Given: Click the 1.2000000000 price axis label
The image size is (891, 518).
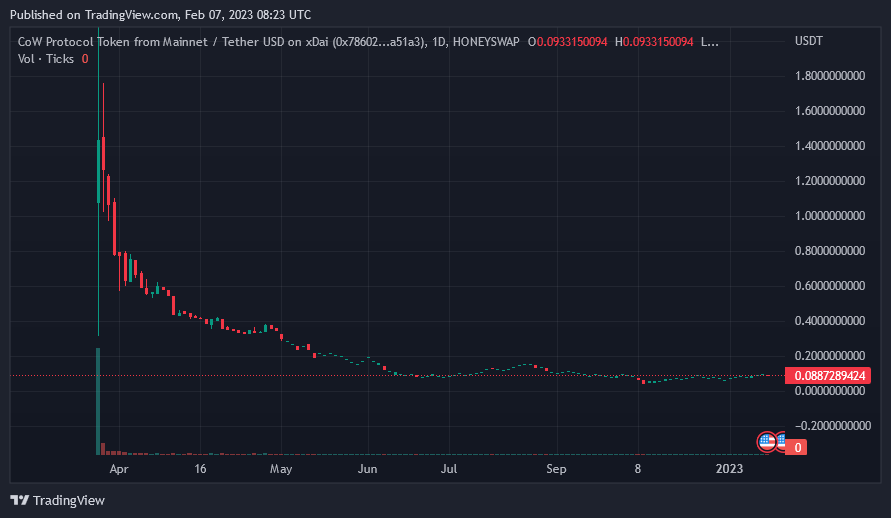Looking at the screenshot, I should (830, 181).
